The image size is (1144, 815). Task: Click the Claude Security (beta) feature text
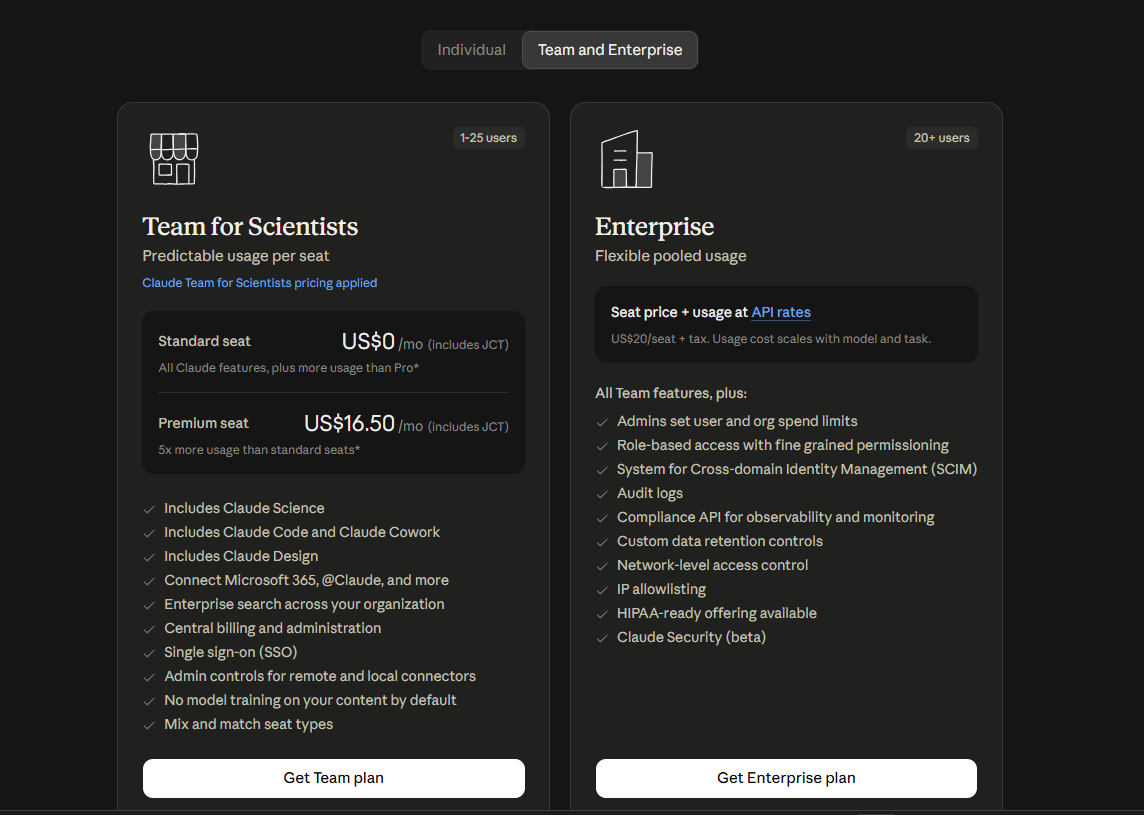pos(692,638)
